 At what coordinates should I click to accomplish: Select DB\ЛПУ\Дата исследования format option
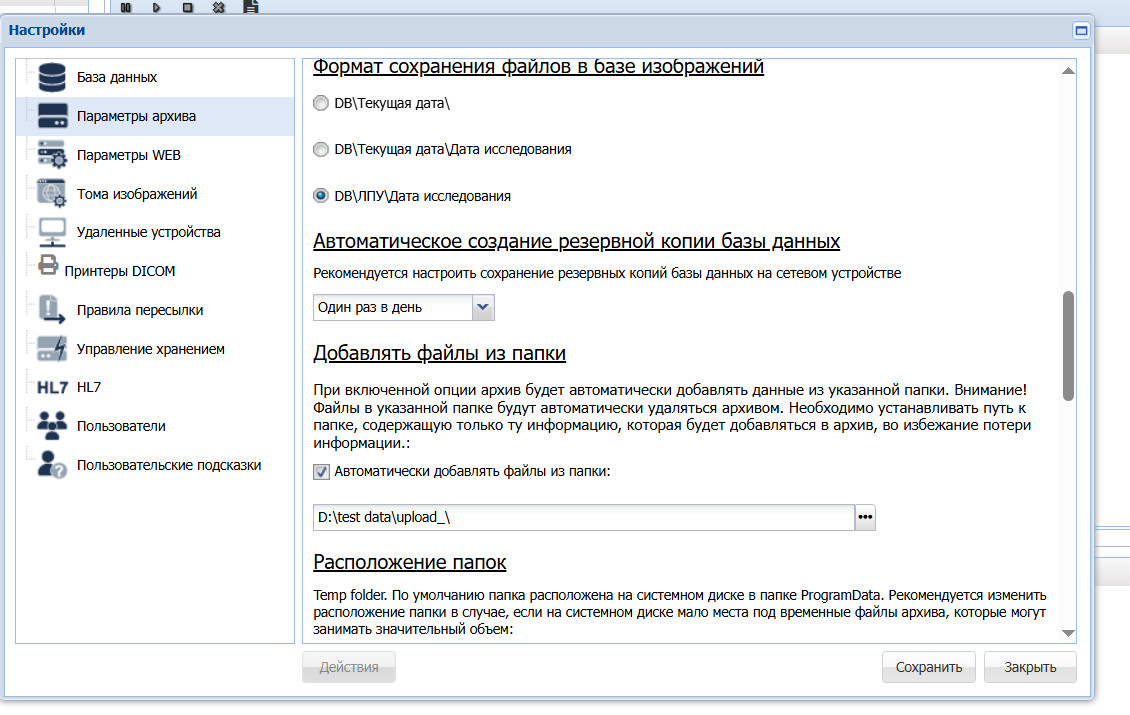pos(321,195)
